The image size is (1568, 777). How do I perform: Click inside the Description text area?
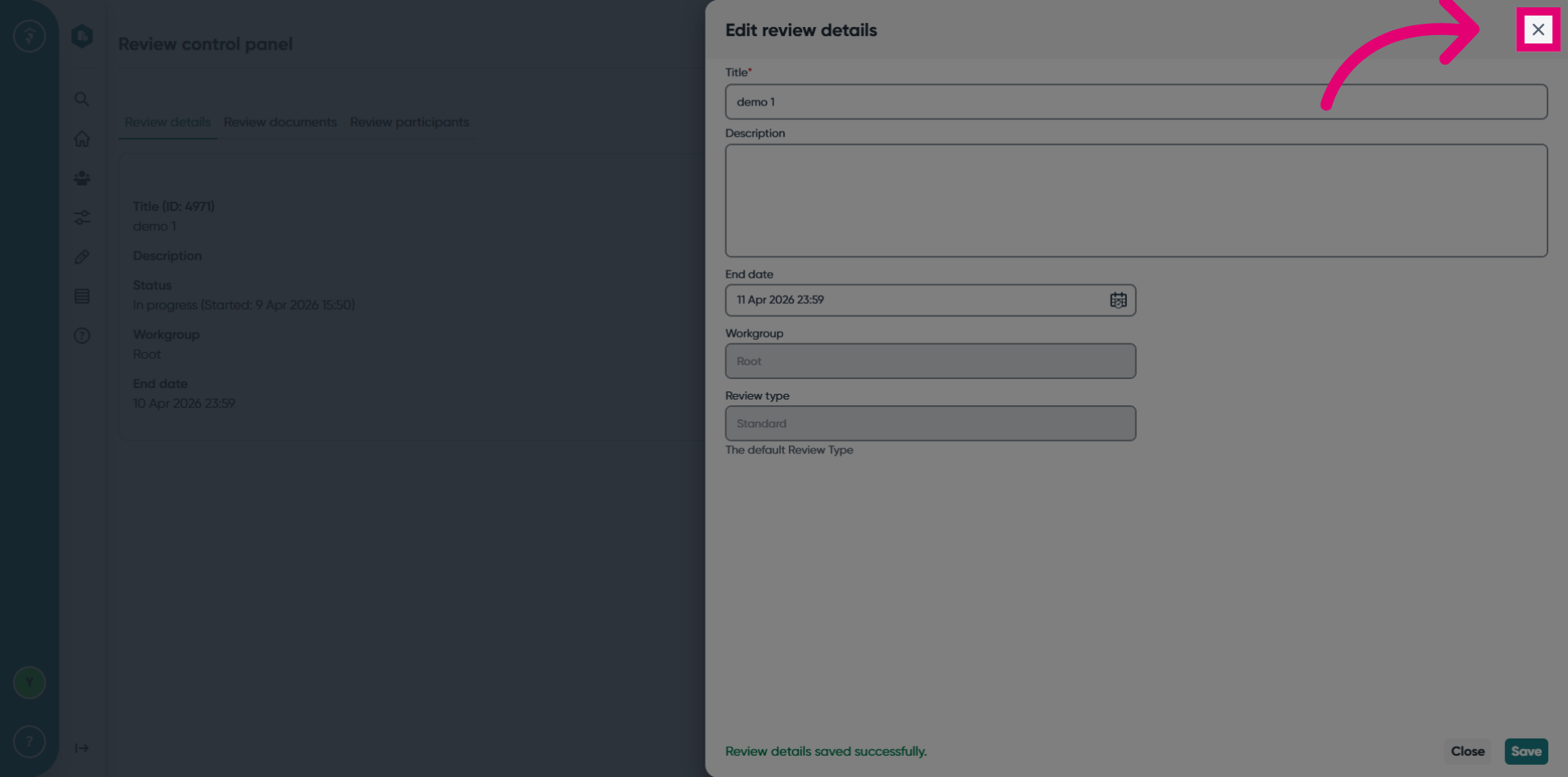1136,201
